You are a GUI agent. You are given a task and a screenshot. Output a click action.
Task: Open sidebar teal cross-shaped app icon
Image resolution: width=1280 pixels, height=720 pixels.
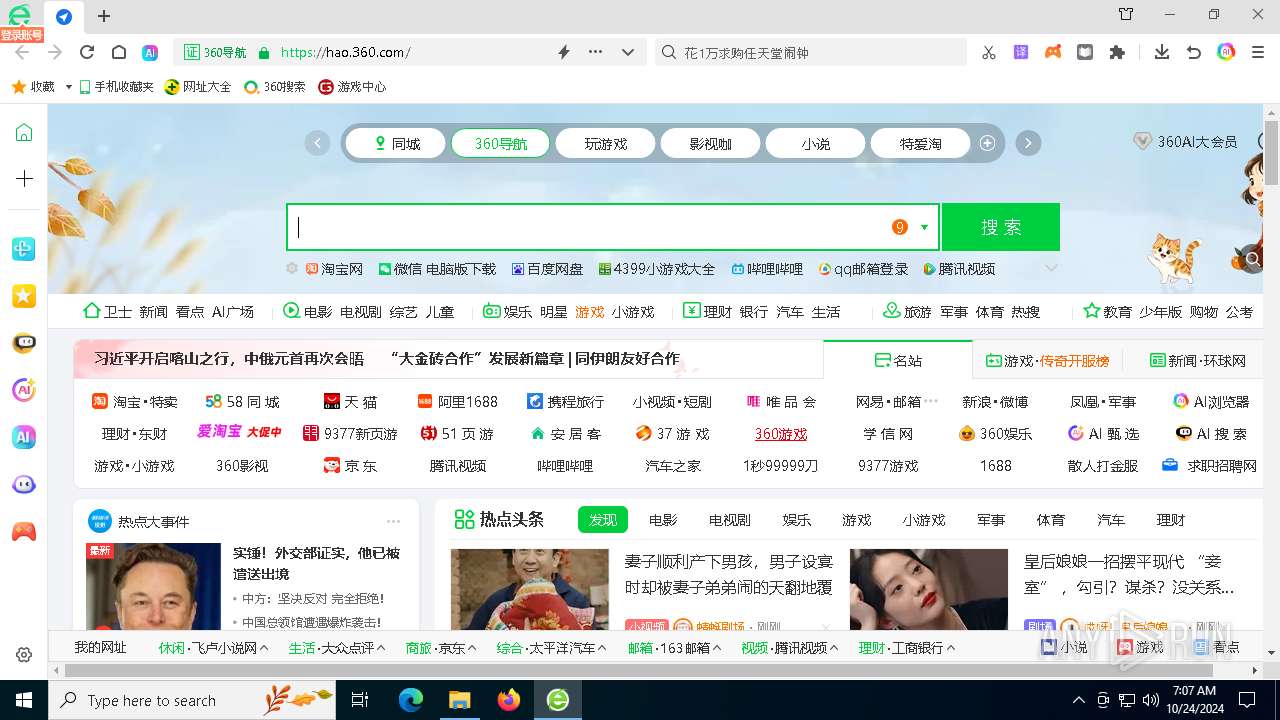pos(24,249)
